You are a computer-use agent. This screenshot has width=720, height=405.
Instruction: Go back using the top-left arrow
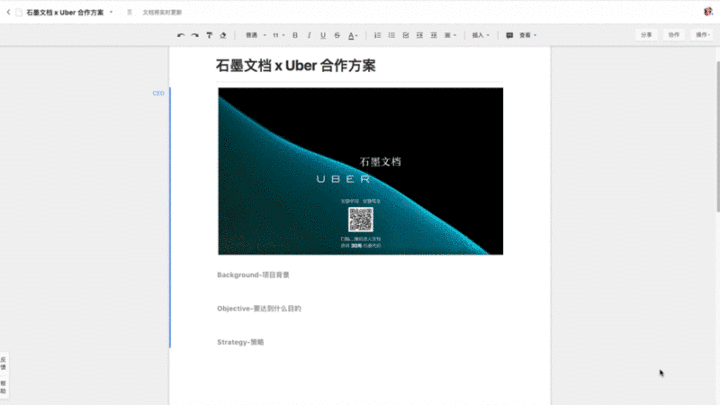[x=8, y=12]
